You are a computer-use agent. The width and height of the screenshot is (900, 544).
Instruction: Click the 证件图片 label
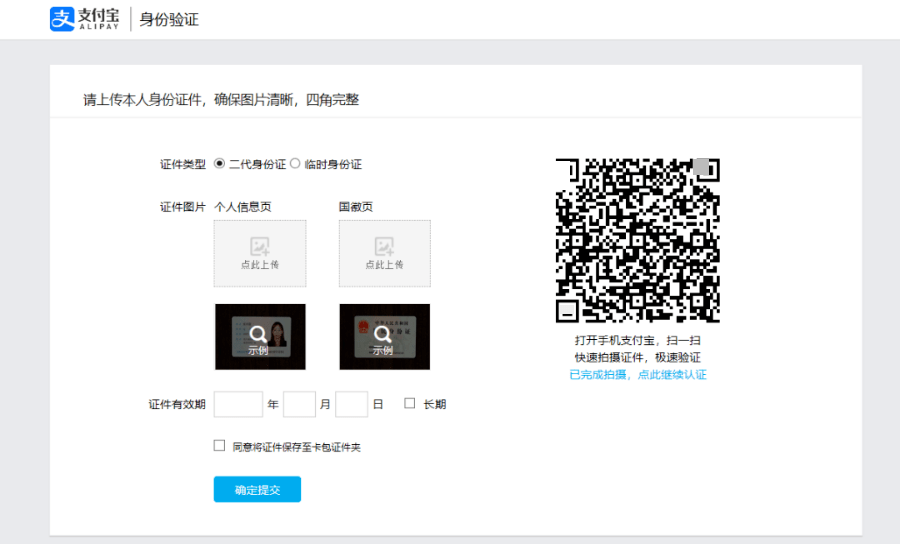click(x=183, y=207)
